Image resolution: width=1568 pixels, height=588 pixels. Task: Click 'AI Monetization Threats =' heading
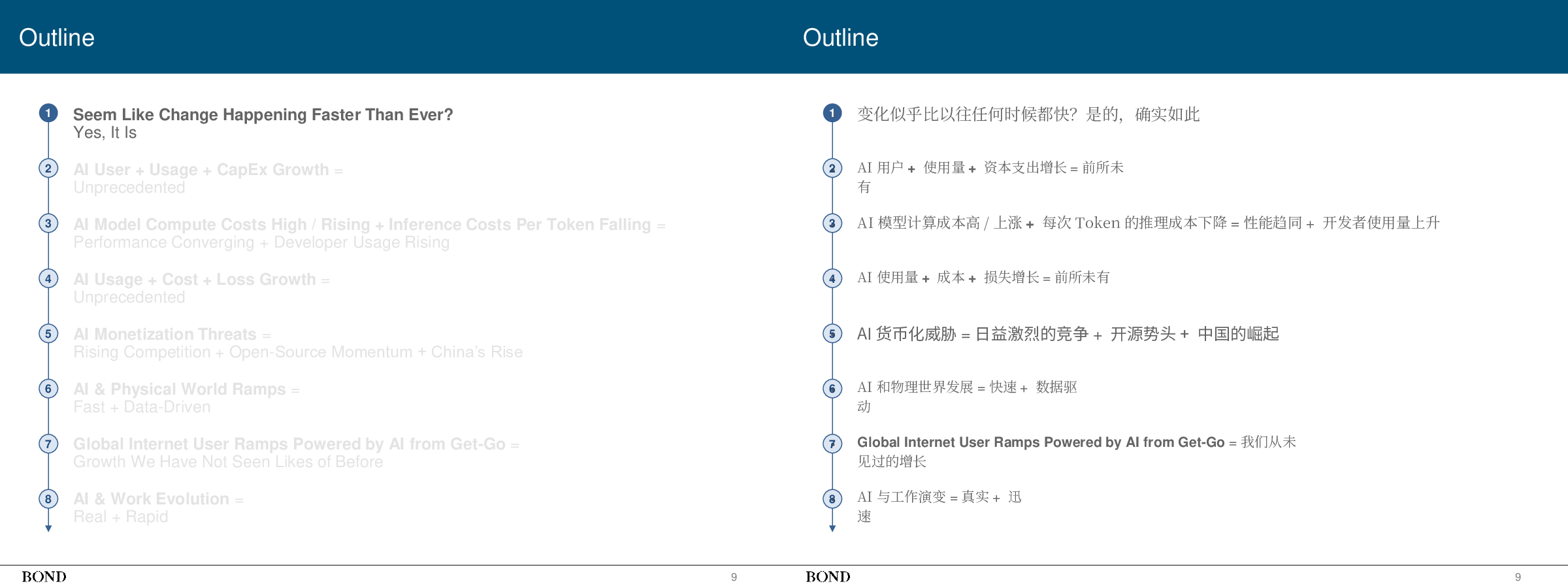click(172, 334)
